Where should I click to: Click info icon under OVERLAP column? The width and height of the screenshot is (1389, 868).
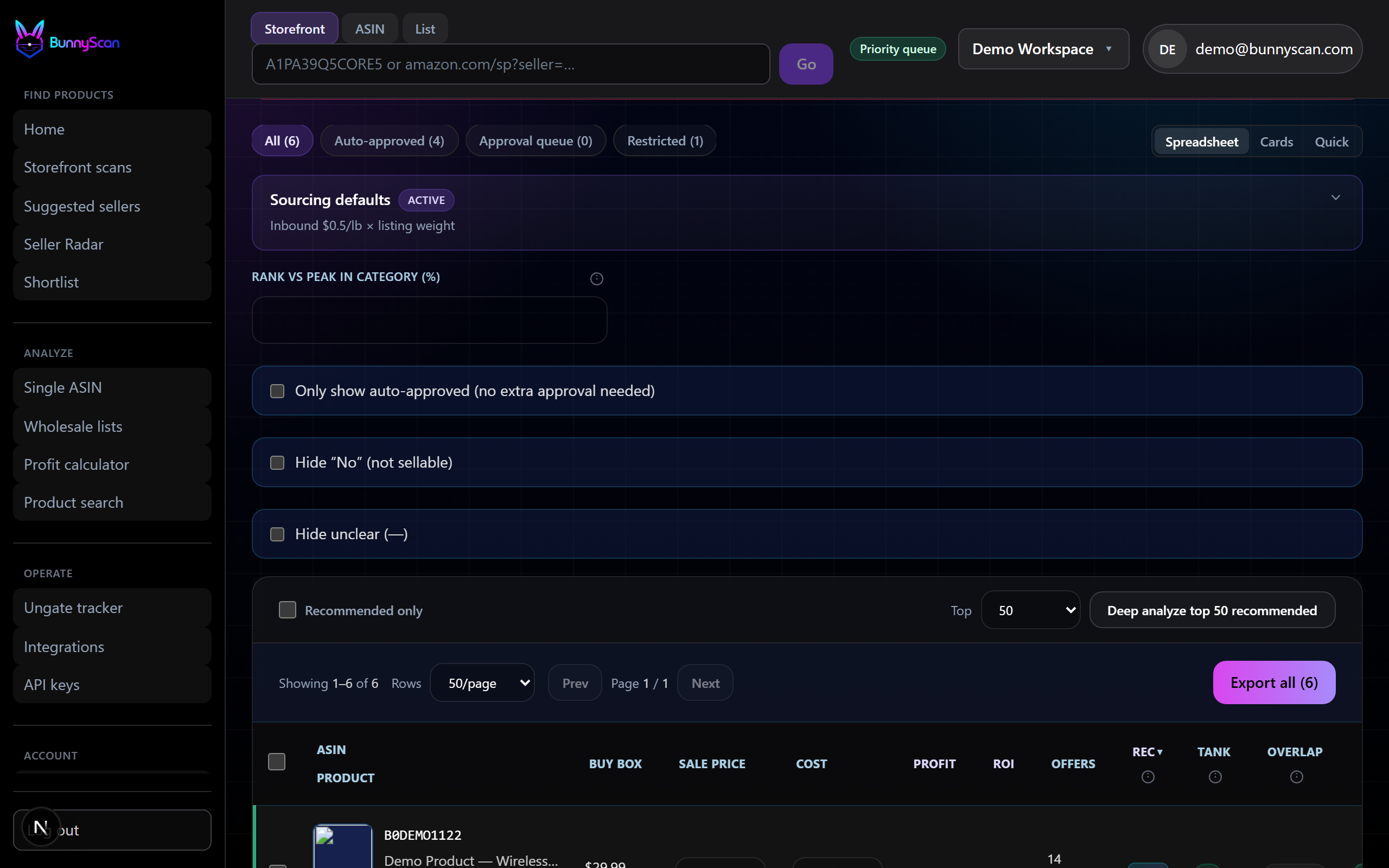coord(1296,777)
